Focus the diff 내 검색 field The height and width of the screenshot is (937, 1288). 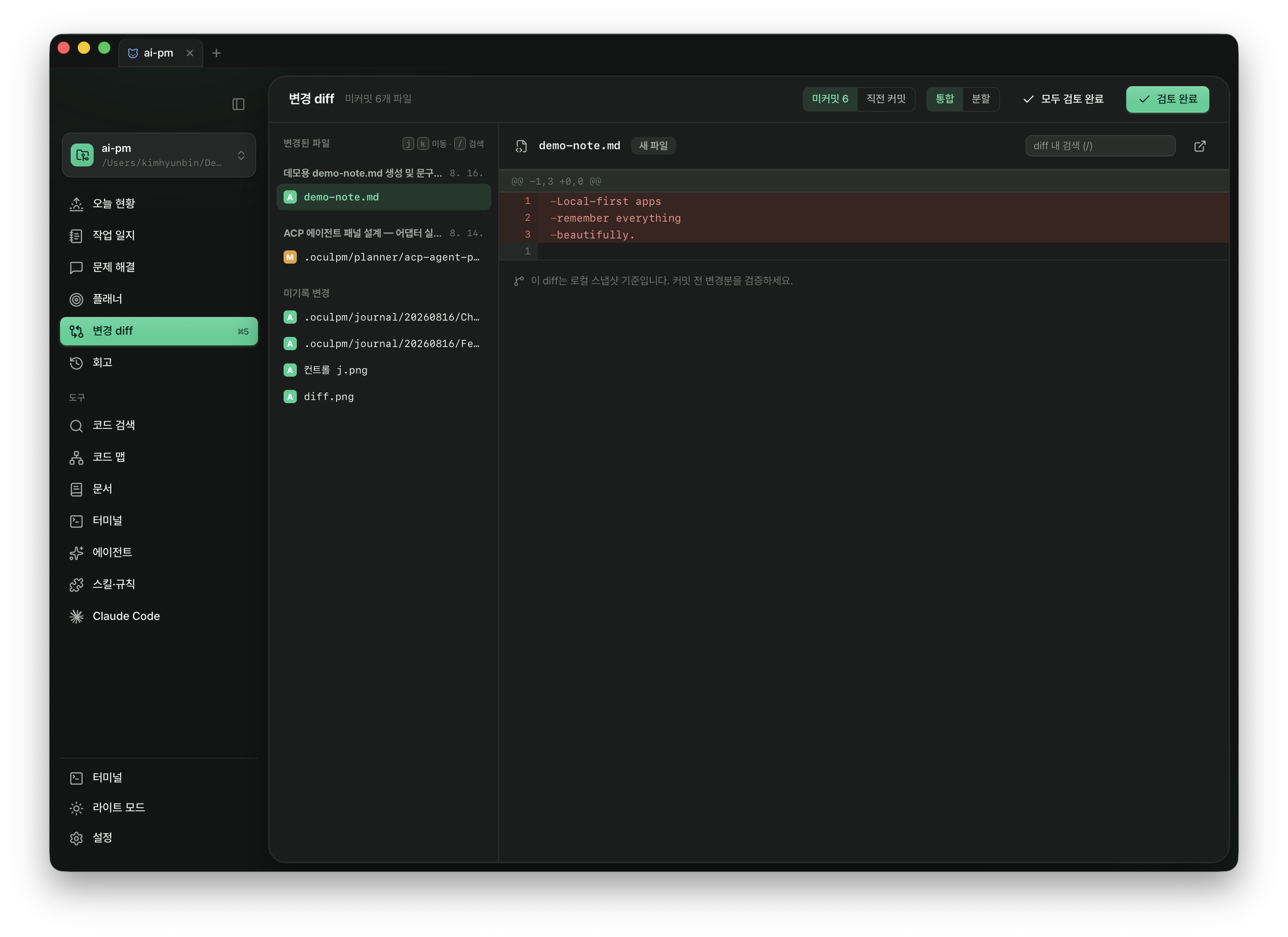(1100, 146)
